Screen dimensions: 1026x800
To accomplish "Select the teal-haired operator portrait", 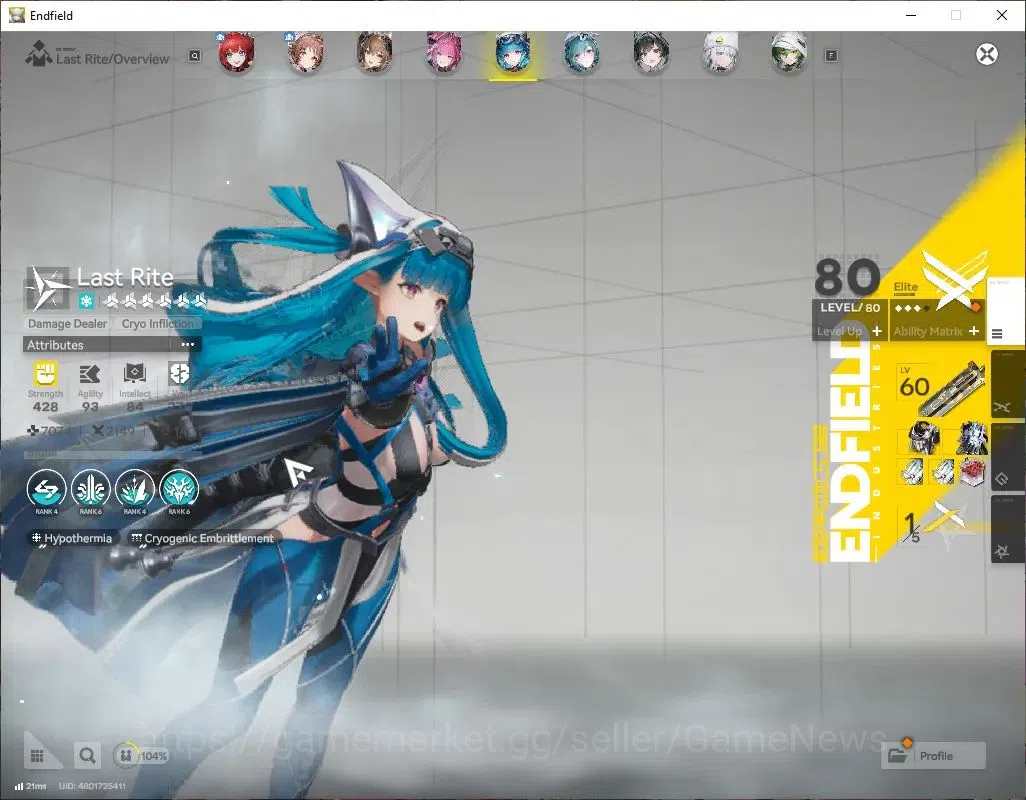I will [582, 53].
